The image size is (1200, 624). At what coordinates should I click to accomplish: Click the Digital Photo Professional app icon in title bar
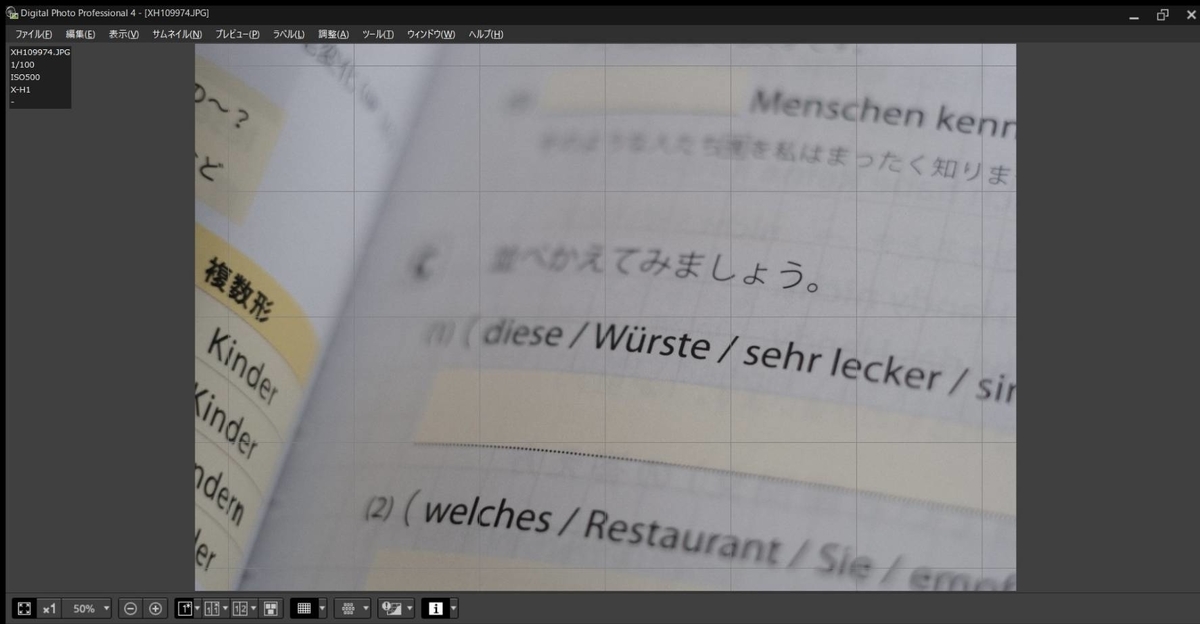click(11, 13)
